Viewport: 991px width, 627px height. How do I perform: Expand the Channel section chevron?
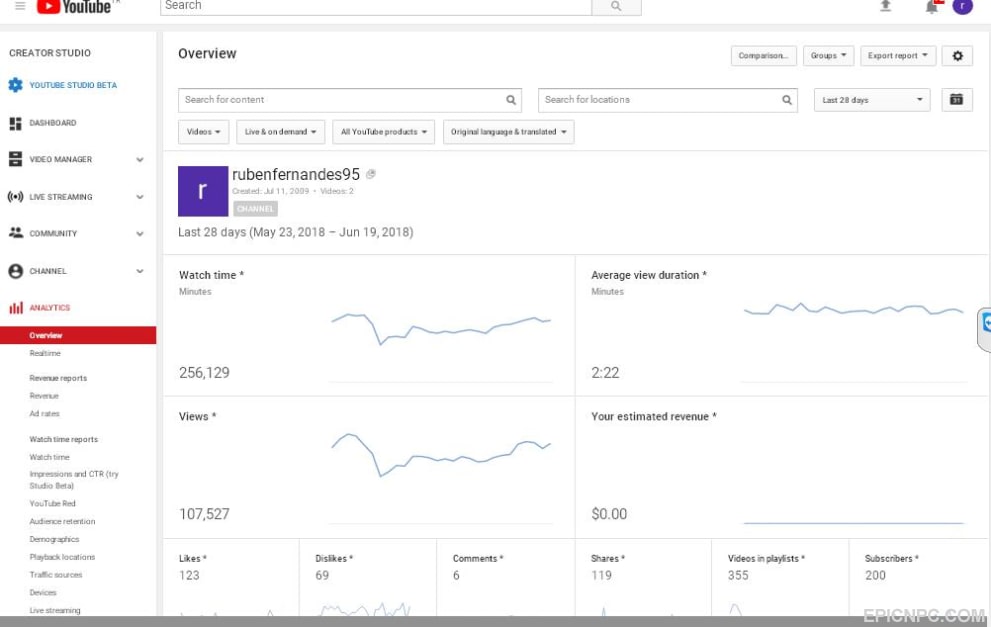140,271
